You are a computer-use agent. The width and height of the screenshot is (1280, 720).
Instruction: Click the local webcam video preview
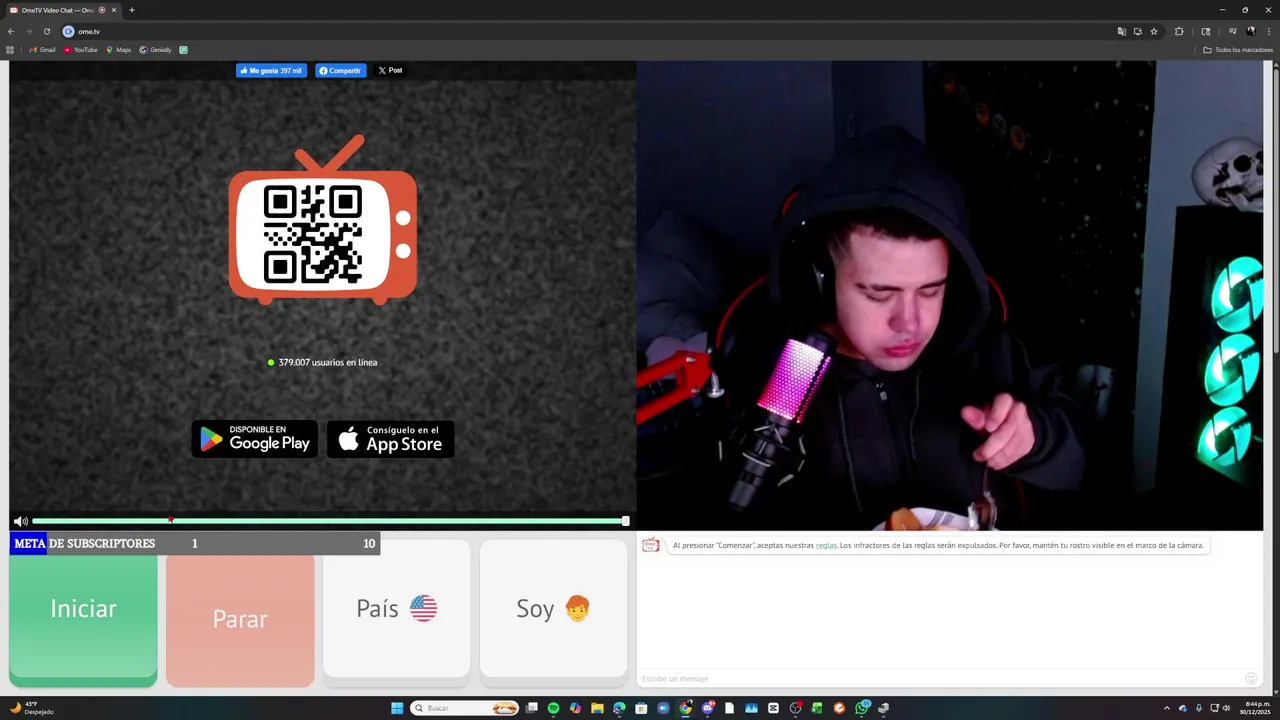click(x=950, y=296)
